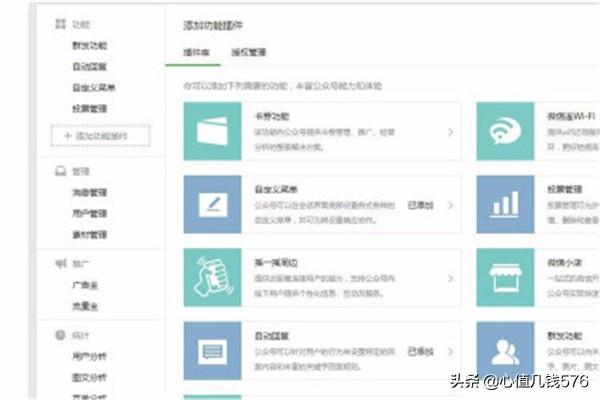
Task: Click the plus icon in the dashed sidebar box
Action: pyautogui.click(x=68, y=136)
